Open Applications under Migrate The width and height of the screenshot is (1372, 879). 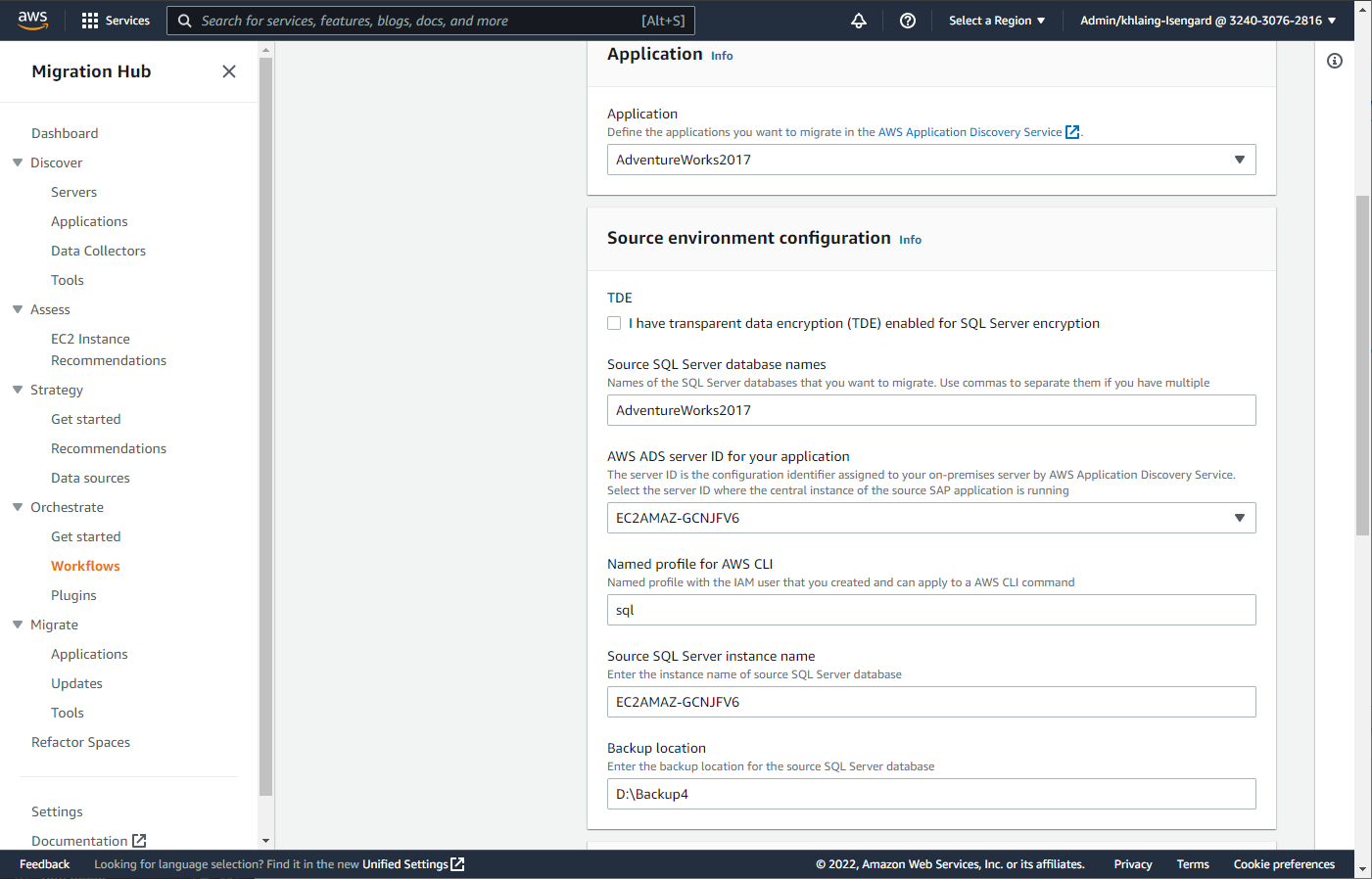89,654
